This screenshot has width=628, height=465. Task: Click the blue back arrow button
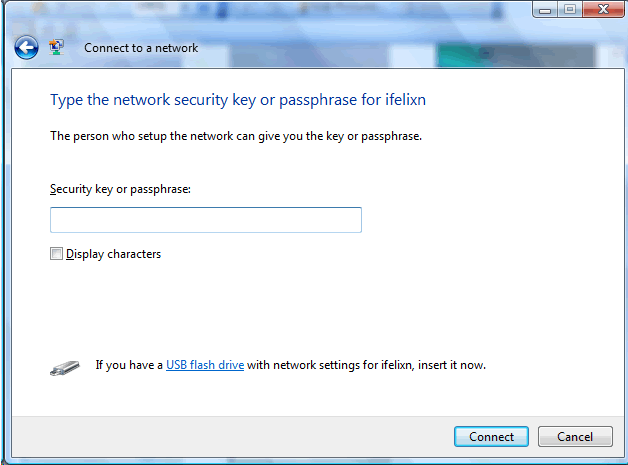[x=26, y=47]
